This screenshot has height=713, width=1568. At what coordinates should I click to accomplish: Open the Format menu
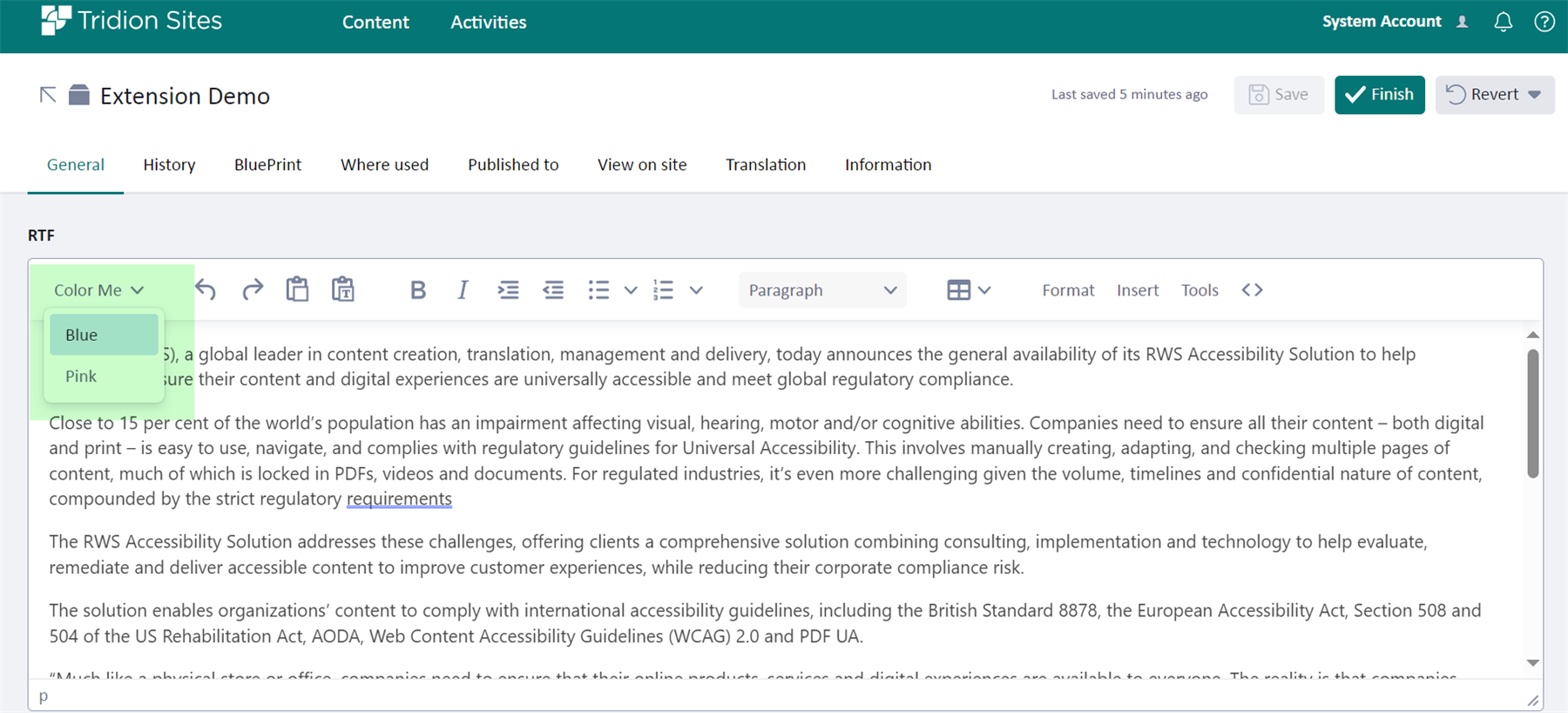point(1068,290)
